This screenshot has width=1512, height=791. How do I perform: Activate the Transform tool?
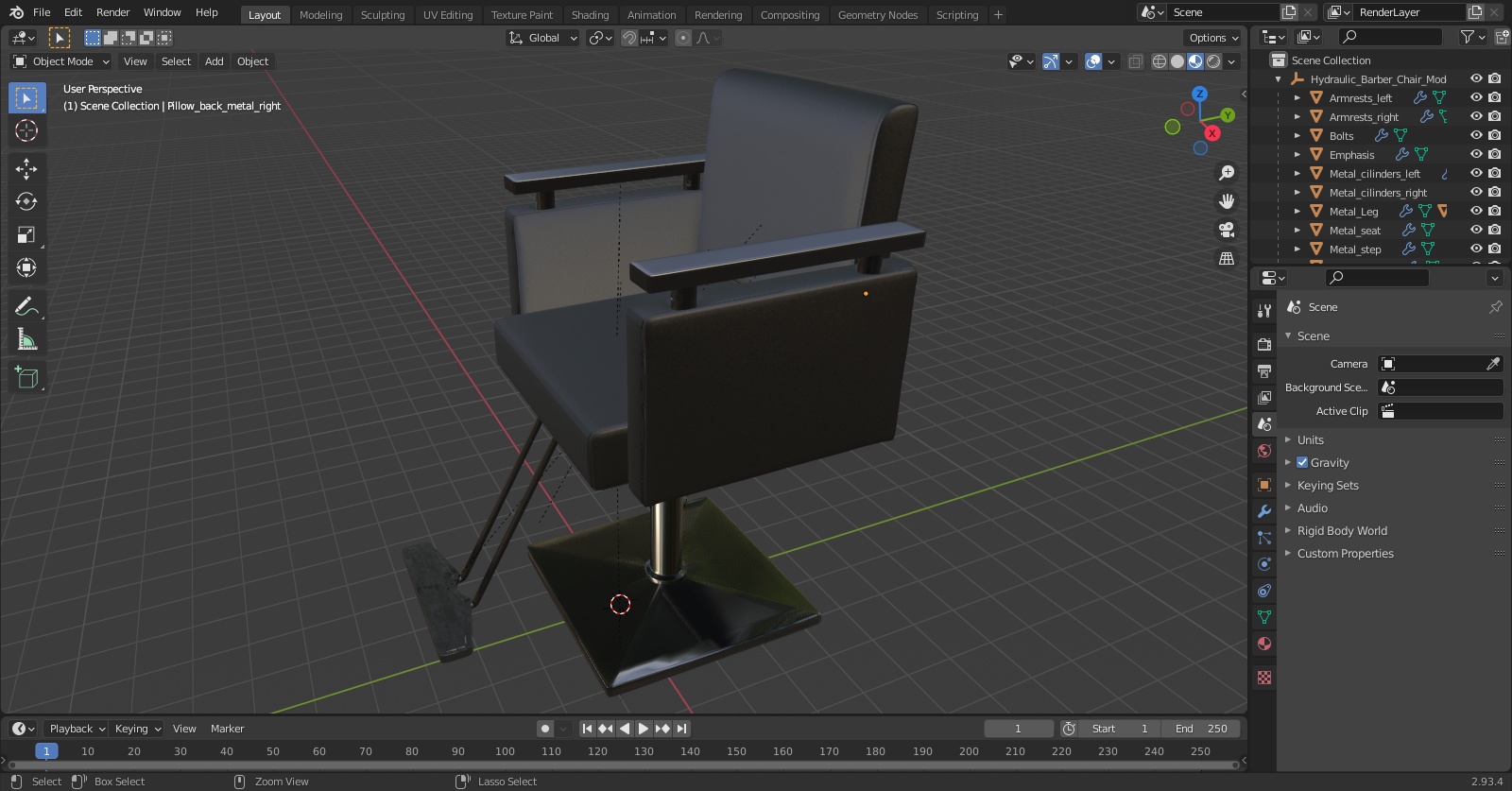click(26, 268)
